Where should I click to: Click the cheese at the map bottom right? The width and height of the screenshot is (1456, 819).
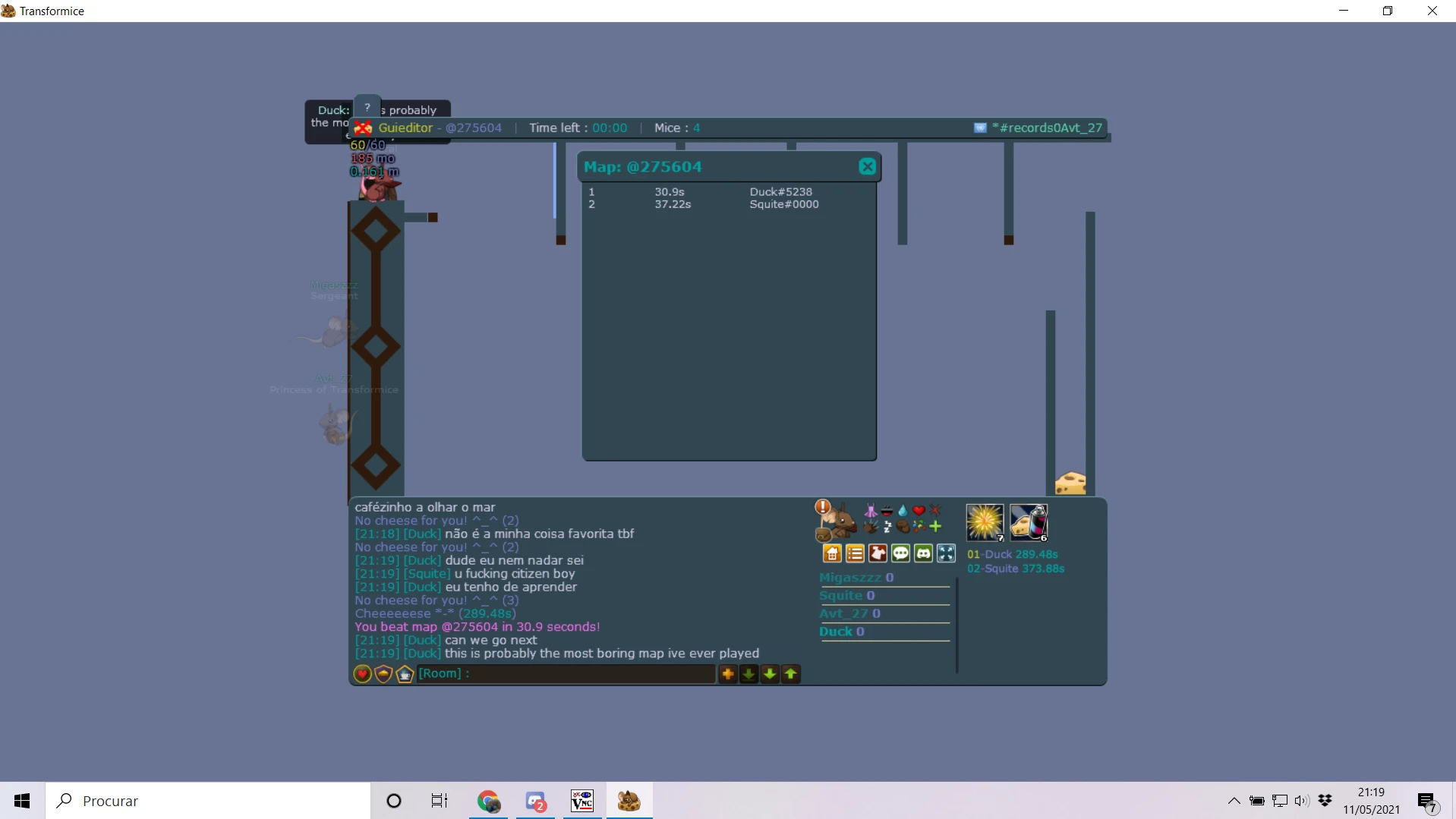coord(1070,484)
